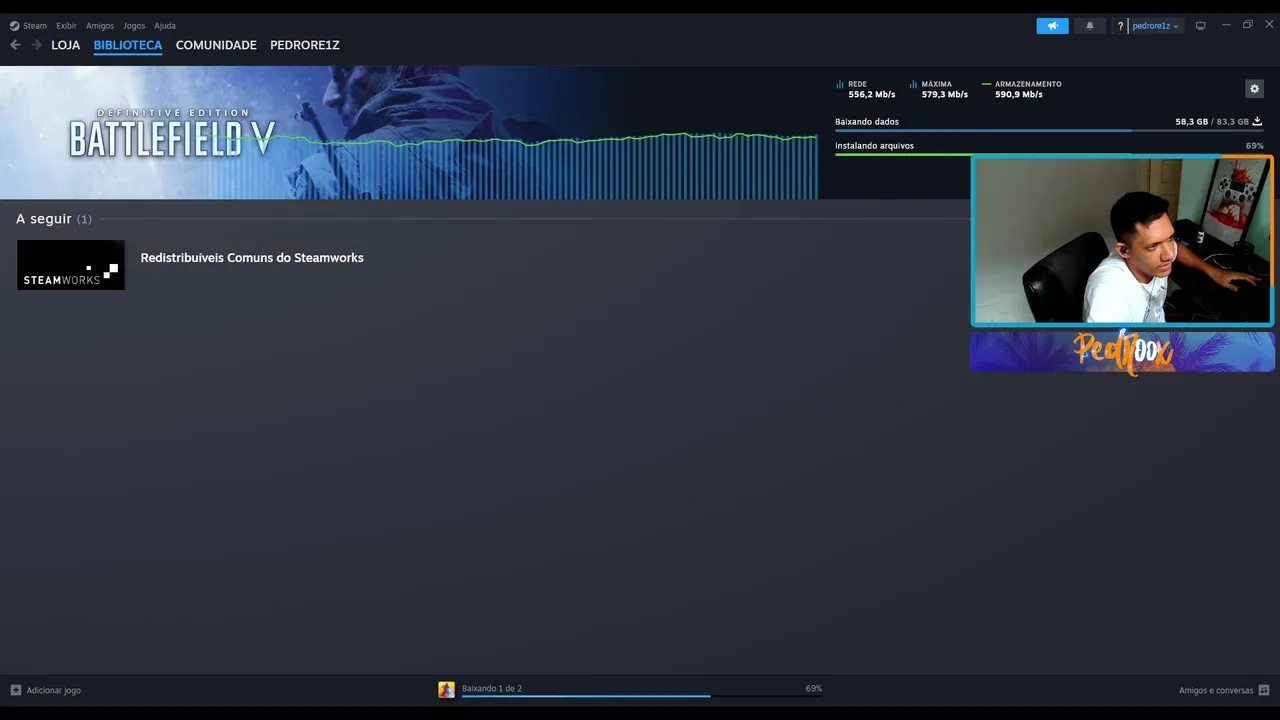Go back with the left arrow

click(15, 45)
